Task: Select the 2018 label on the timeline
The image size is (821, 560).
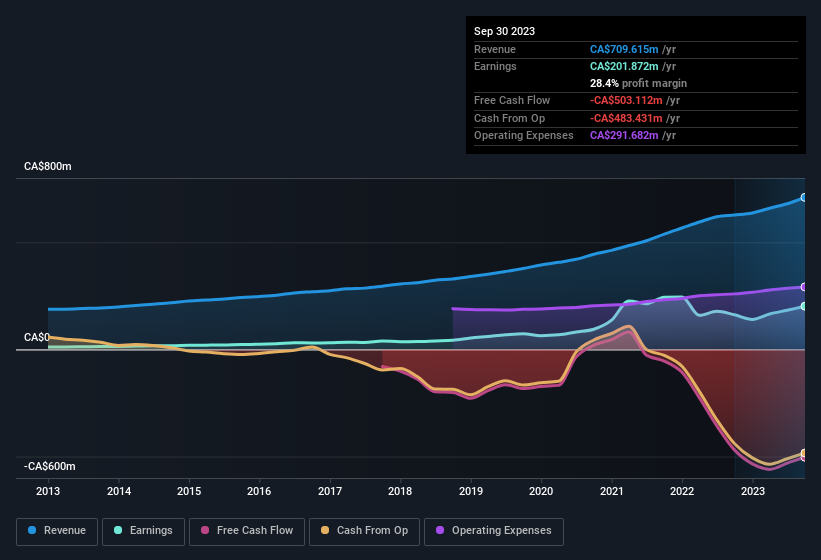Action: [400, 491]
